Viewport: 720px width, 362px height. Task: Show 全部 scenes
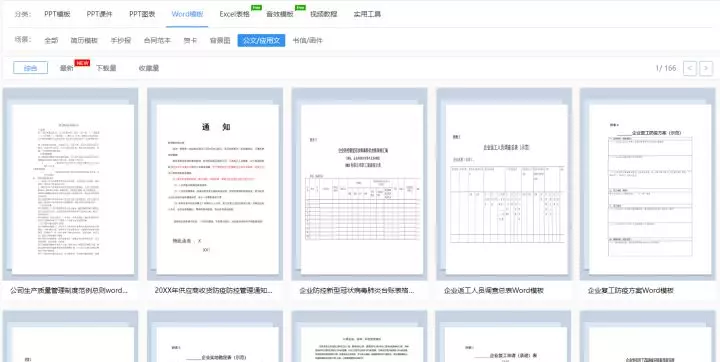[51, 40]
